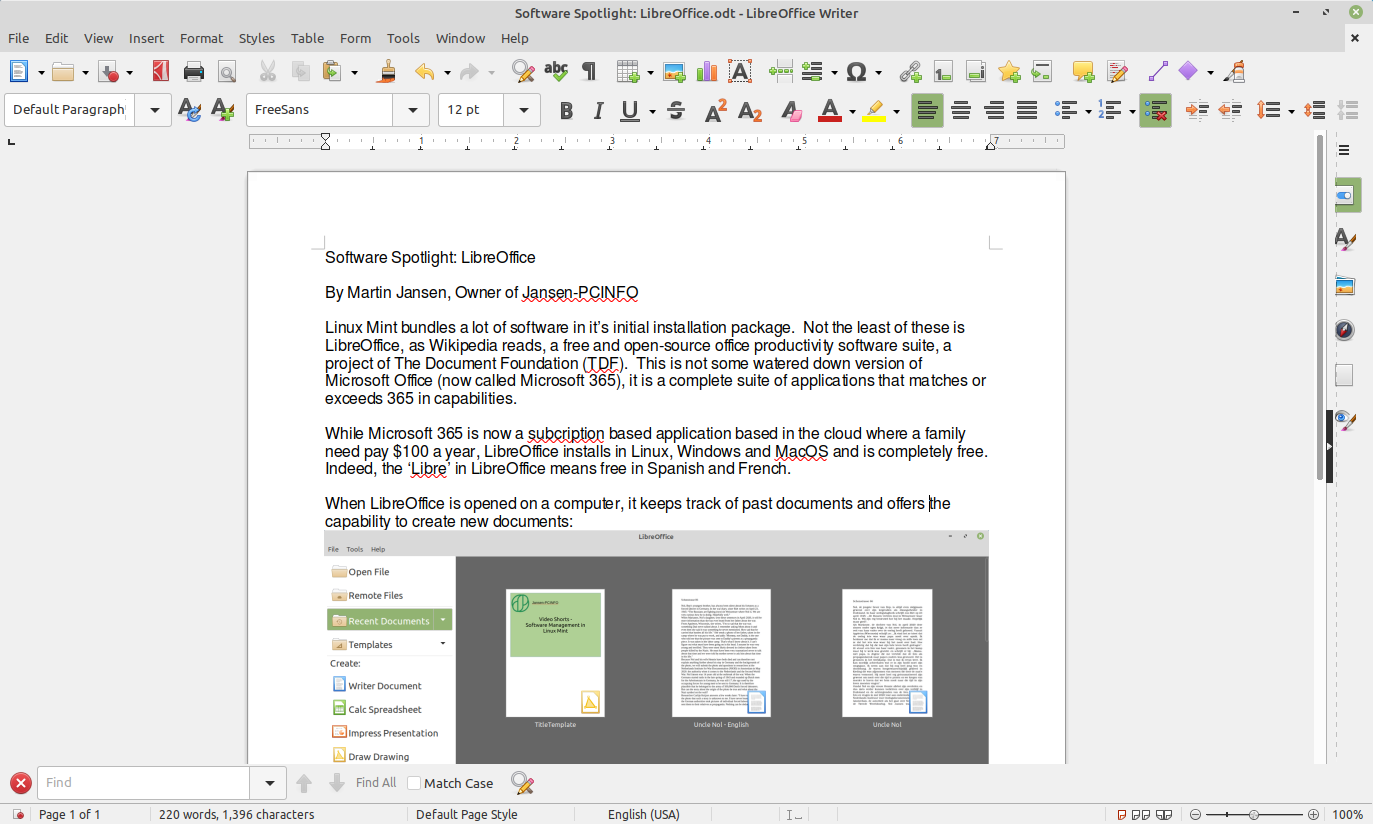The image size is (1373, 824).
Task: Click the Basic Shapes diamond icon
Action: click(1188, 71)
